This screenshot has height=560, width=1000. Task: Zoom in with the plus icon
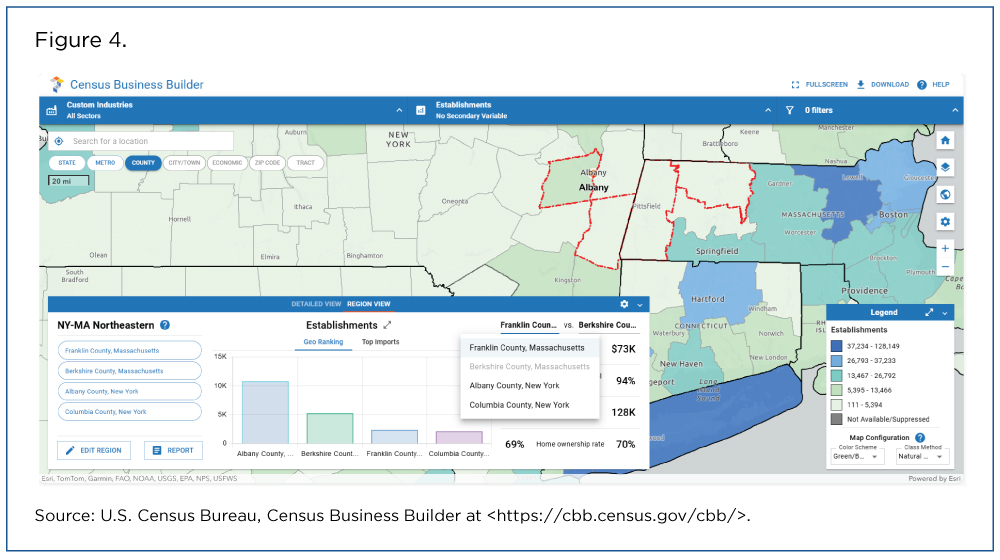click(x=945, y=248)
